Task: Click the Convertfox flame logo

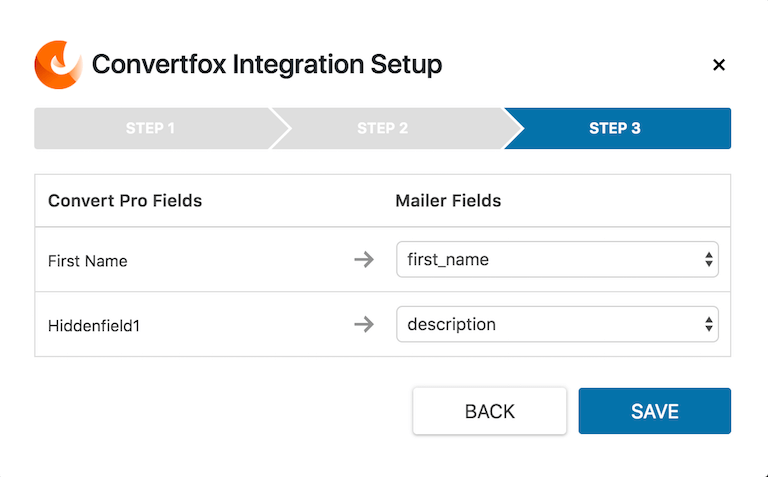Action: point(58,65)
